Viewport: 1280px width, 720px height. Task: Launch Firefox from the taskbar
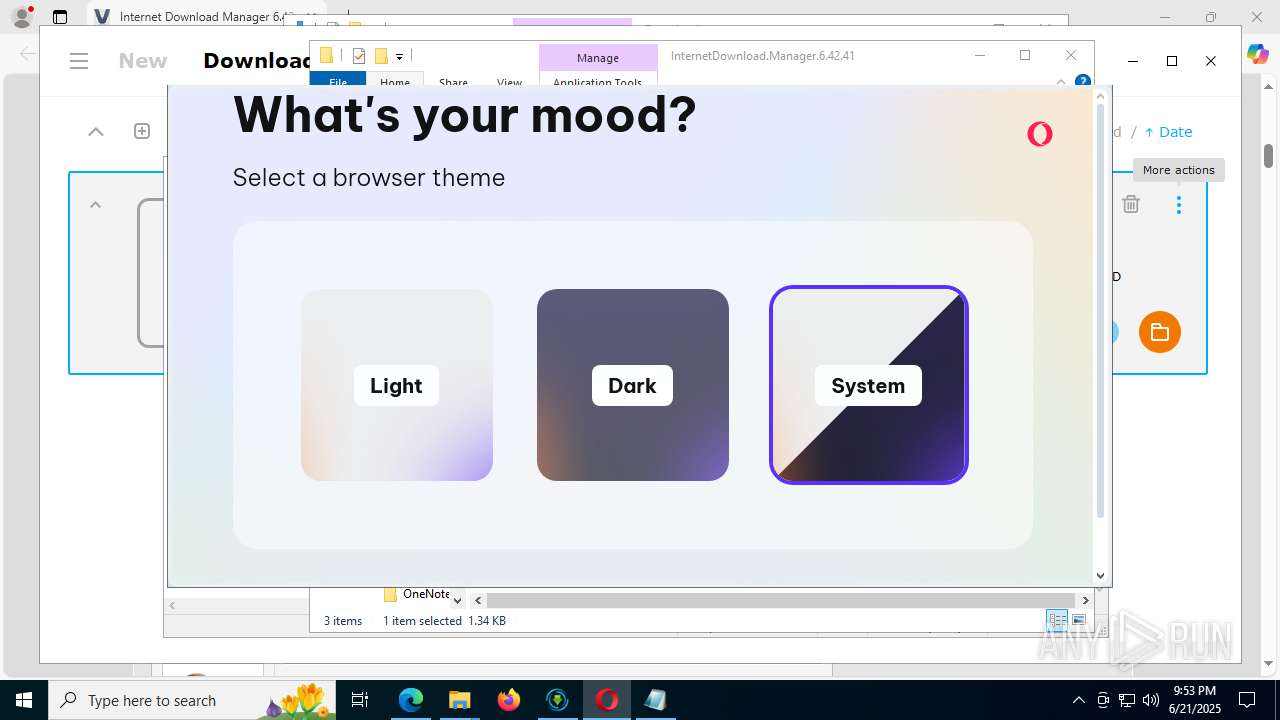[x=509, y=700]
